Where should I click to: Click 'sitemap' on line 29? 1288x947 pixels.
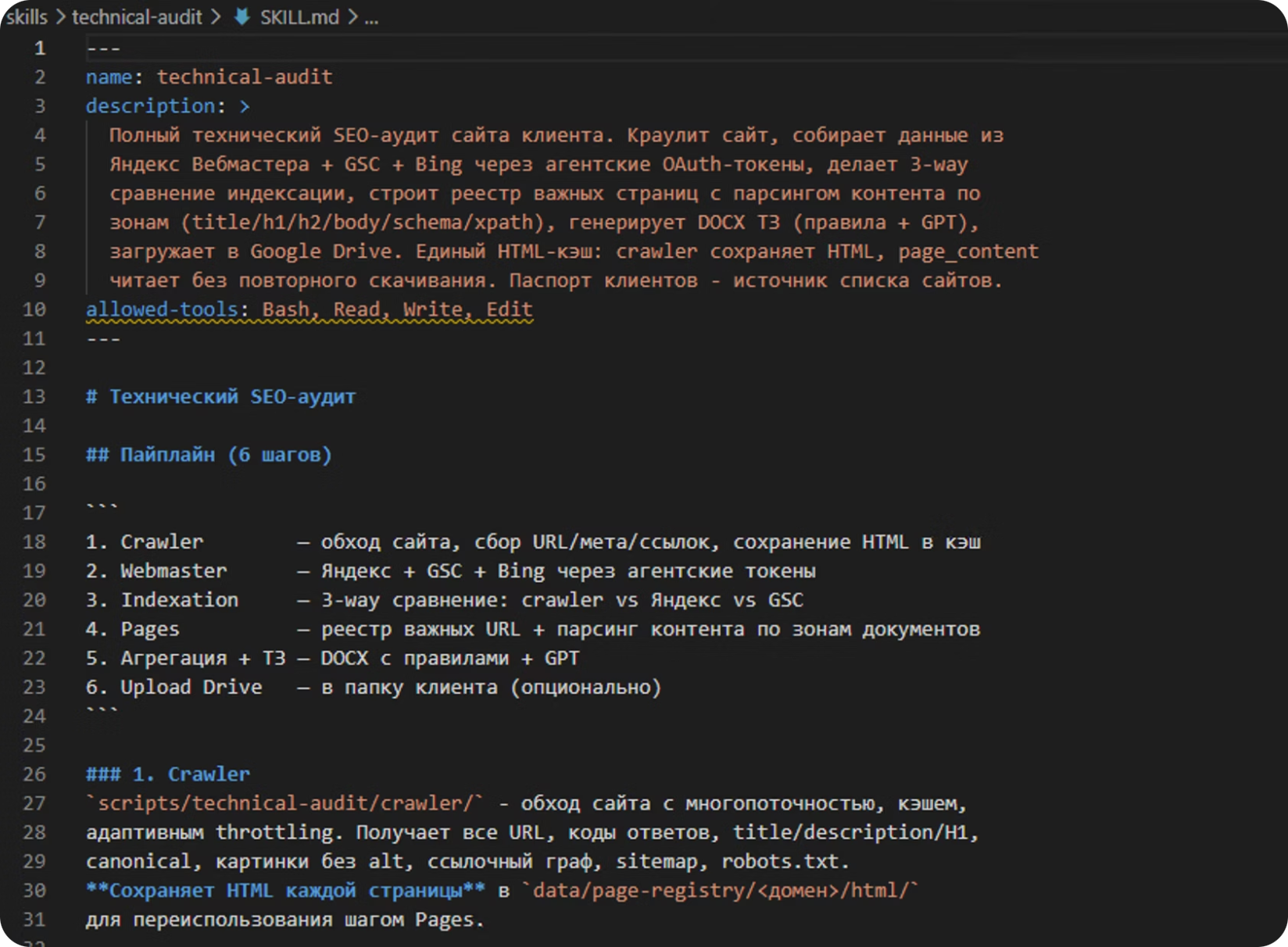(657, 861)
